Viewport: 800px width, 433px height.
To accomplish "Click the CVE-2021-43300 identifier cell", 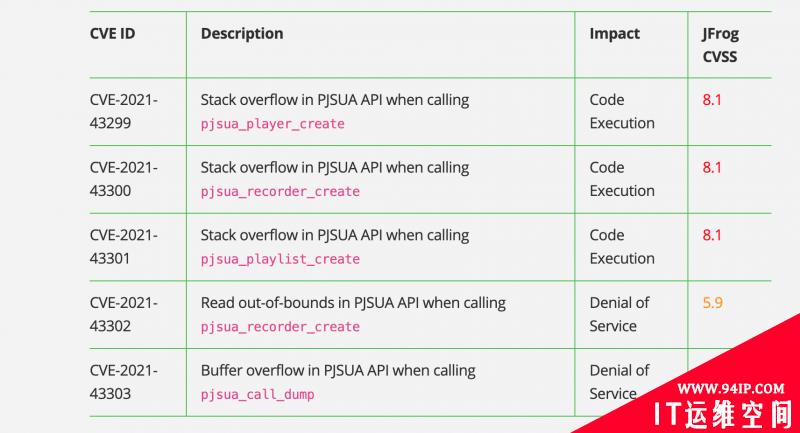I will [x=123, y=179].
